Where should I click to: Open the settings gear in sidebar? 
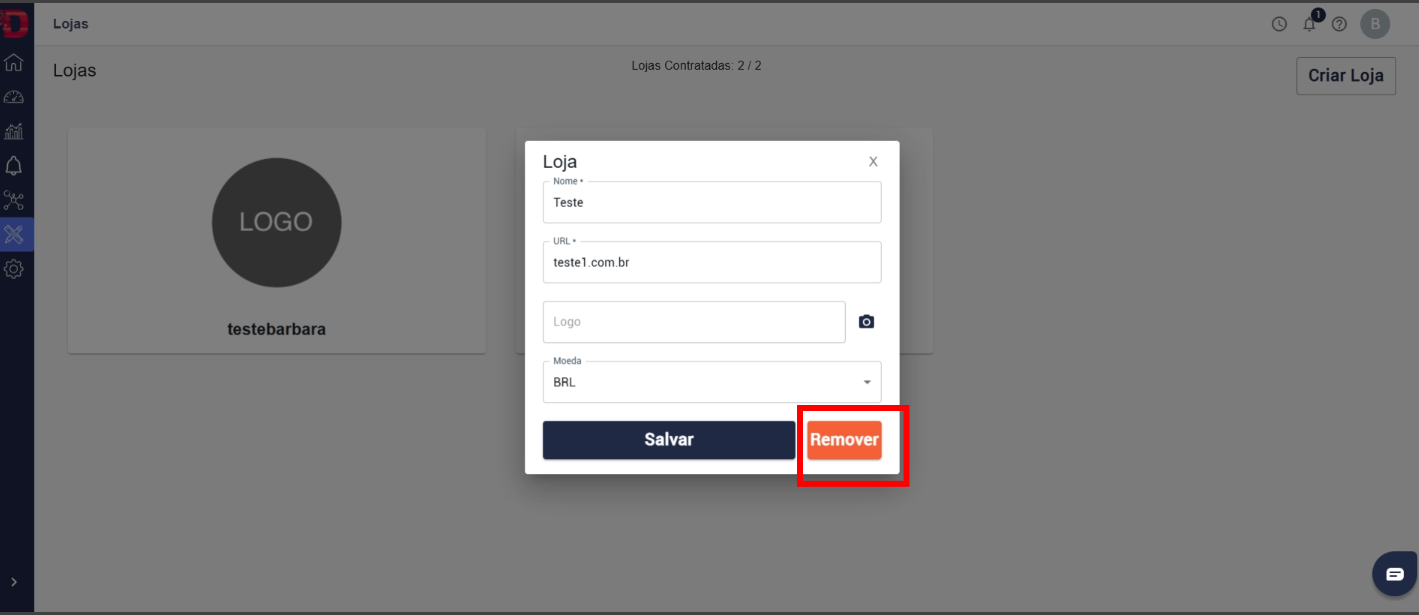pyautogui.click(x=14, y=269)
